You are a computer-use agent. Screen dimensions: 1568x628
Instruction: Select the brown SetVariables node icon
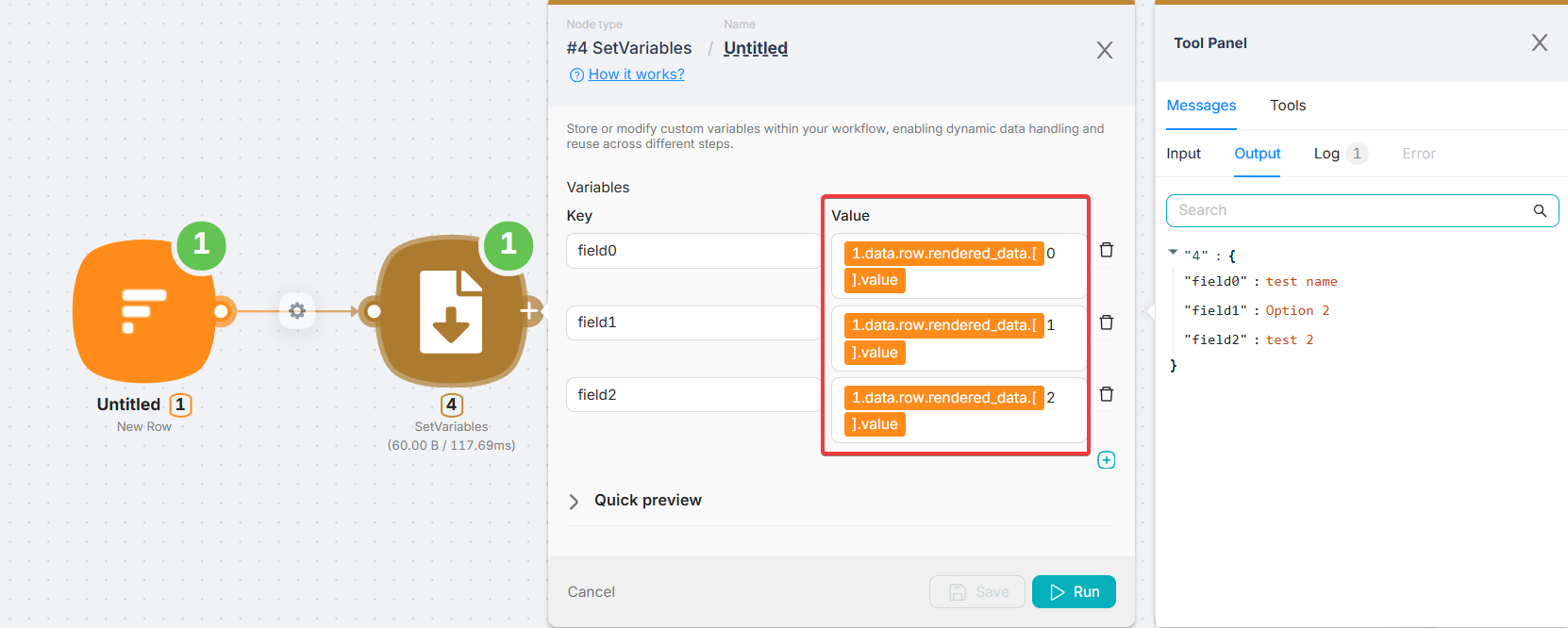[451, 311]
